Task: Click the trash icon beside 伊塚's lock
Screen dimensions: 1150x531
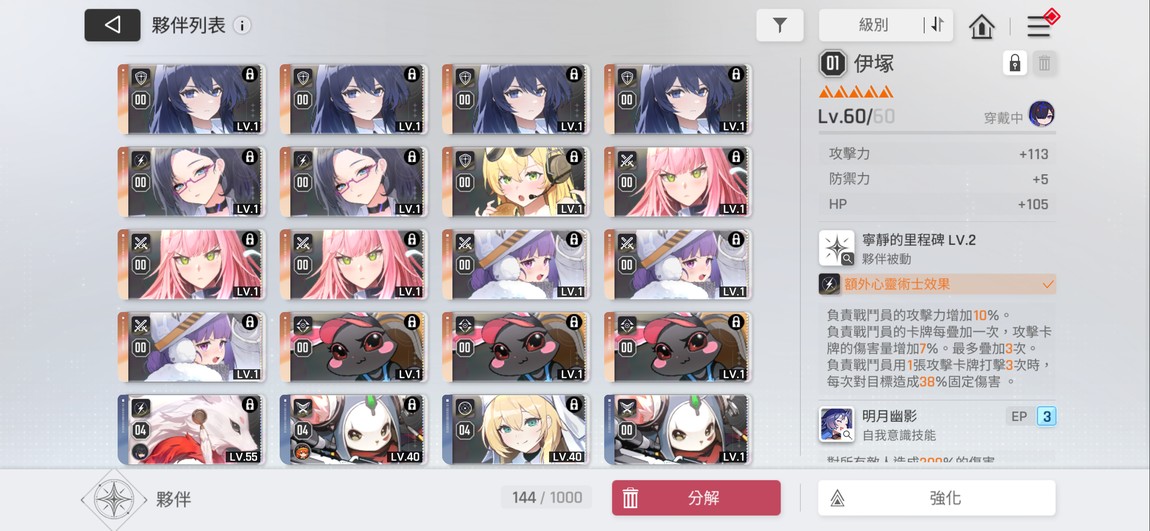Action: click(x=1044, y=64)
